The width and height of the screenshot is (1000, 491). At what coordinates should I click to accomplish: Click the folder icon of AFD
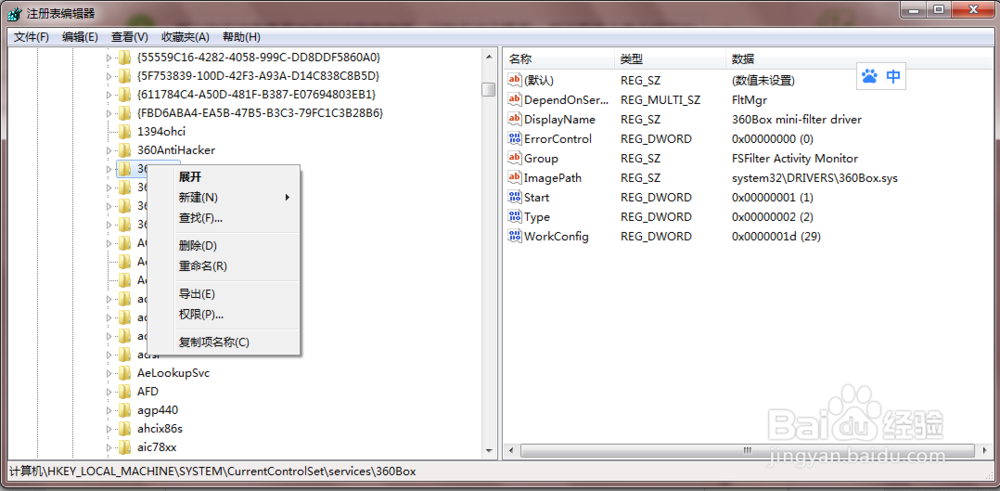pyautogui.click(x=124, y=392)
